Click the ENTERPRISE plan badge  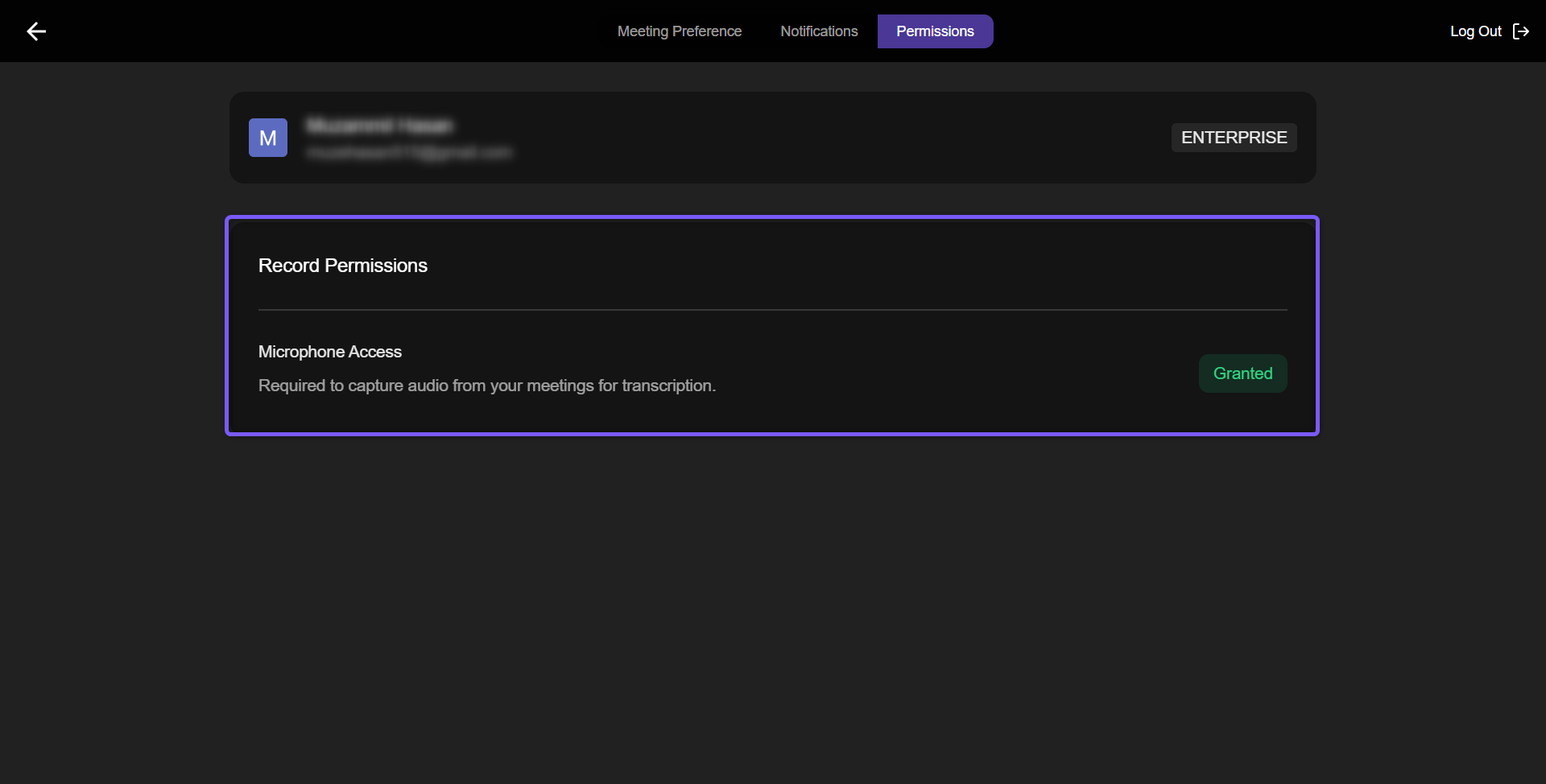(1234, 138)
